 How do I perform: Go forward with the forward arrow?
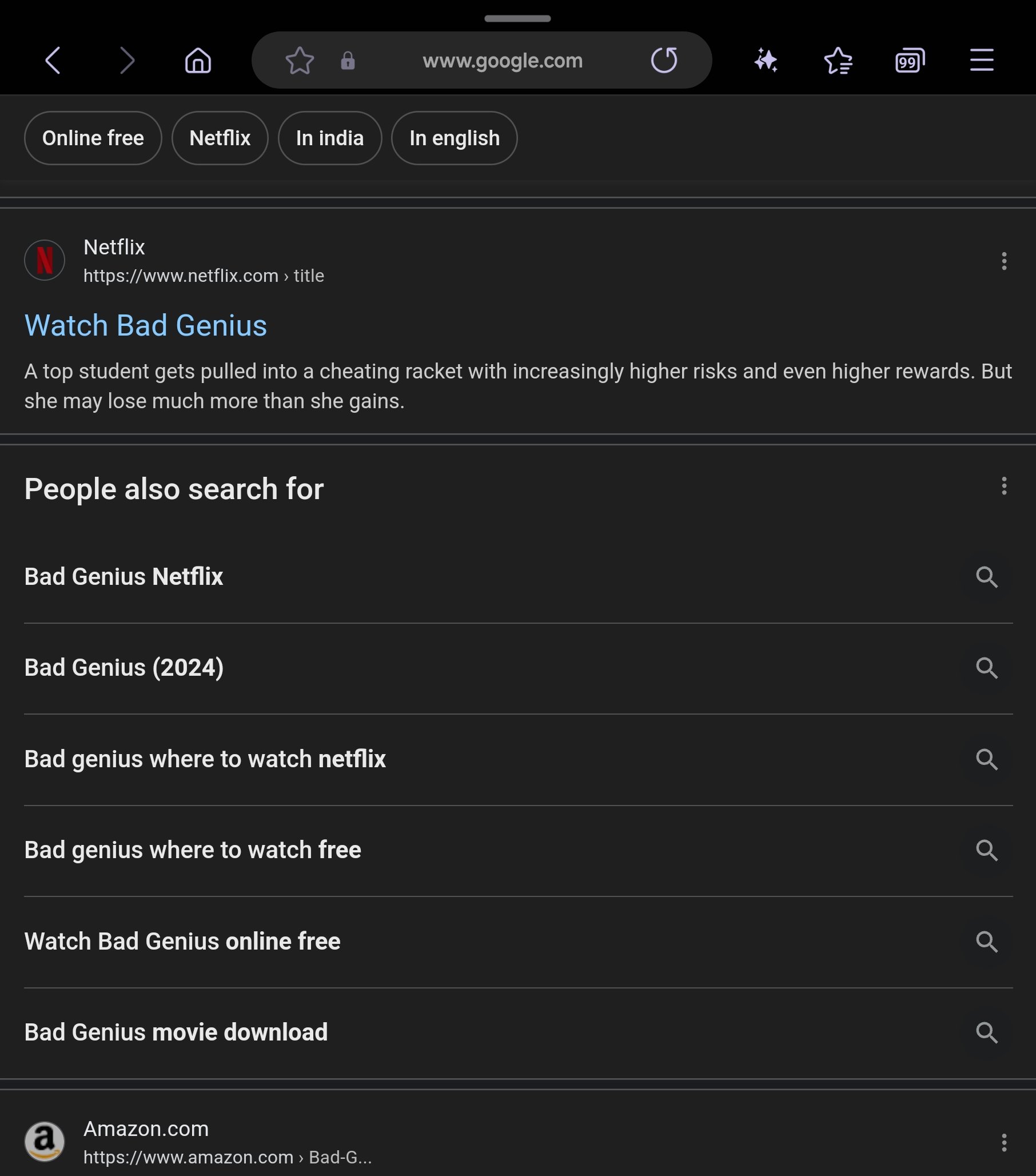[x=126, y=61]
